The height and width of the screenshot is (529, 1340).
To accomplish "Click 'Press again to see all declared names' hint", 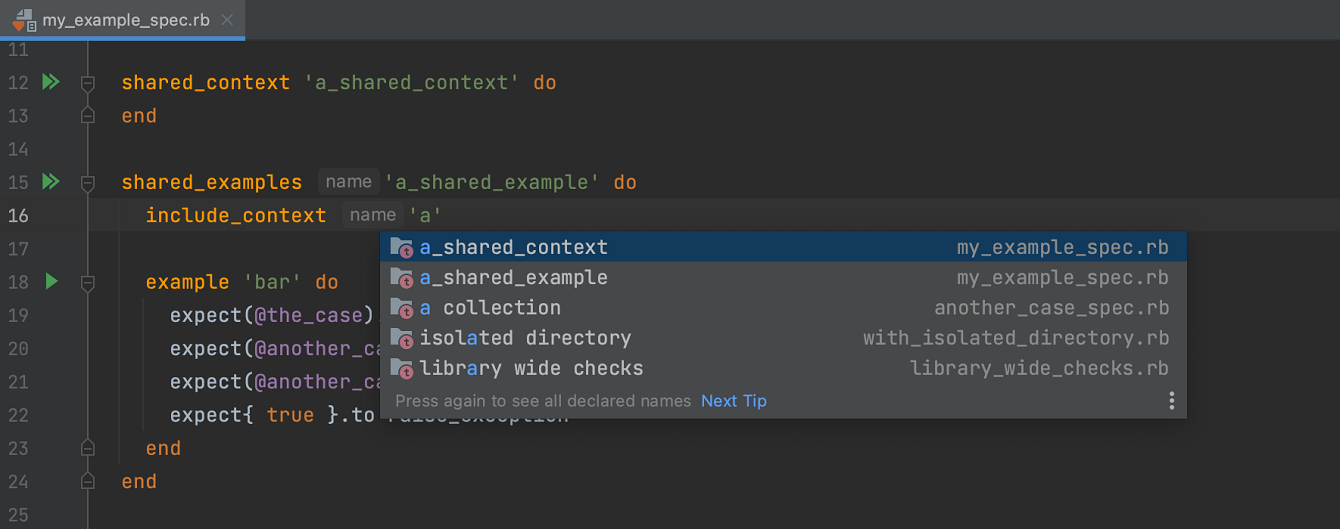I will 543,401.
